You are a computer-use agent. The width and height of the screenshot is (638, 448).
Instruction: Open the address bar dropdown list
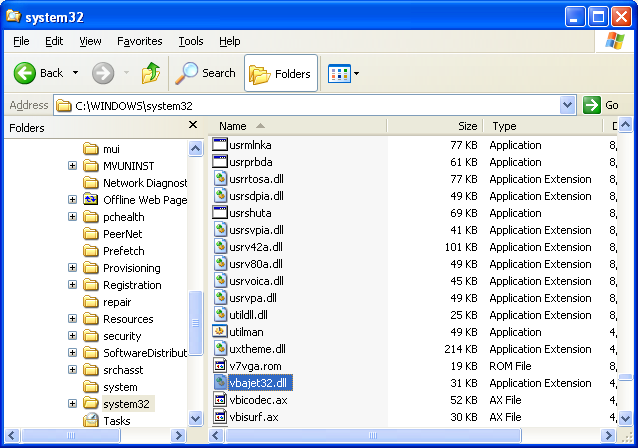click(567, 105)
